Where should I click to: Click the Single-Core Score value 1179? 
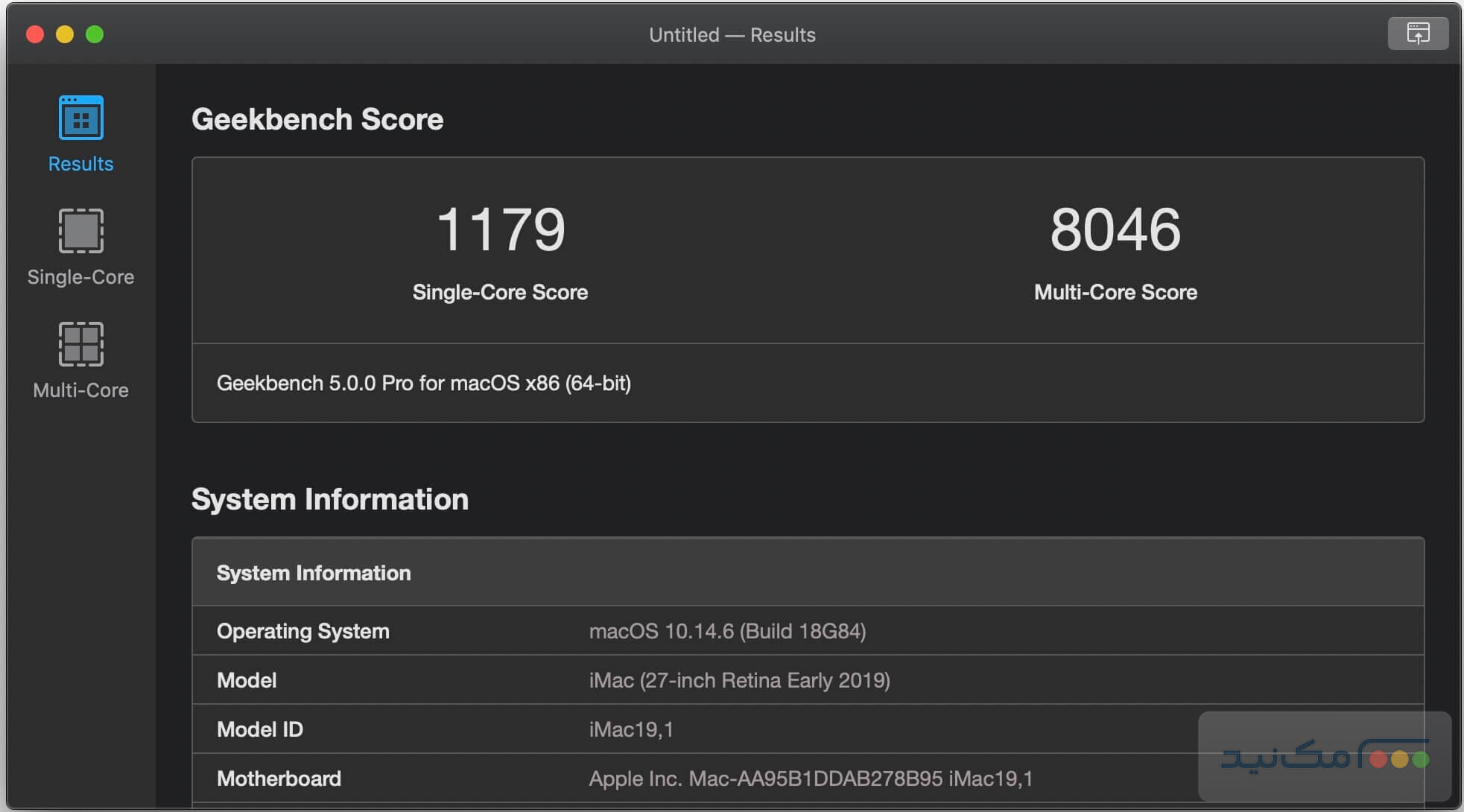click(500, 229)
